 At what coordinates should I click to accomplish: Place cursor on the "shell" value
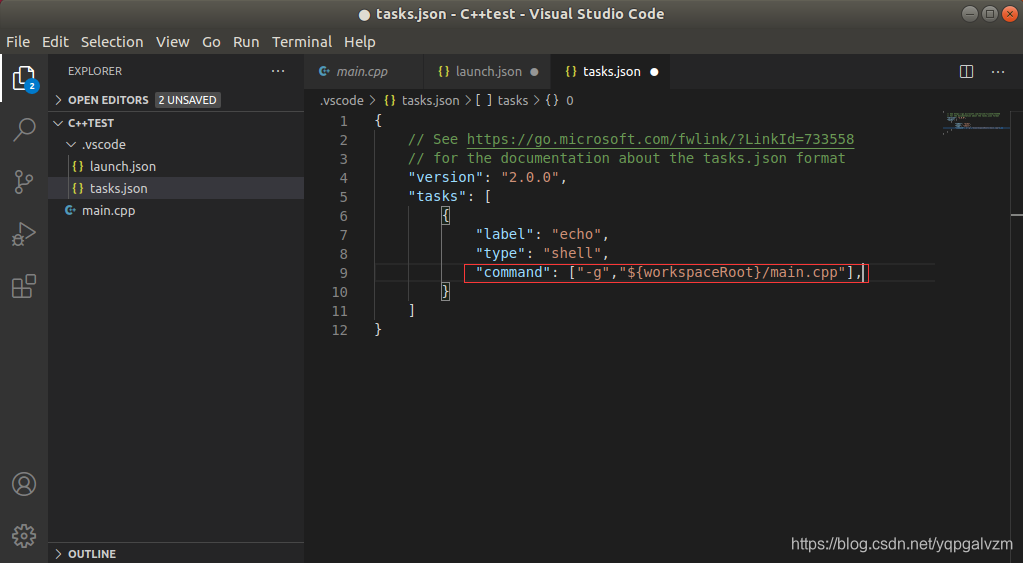(x=572, y=253)
